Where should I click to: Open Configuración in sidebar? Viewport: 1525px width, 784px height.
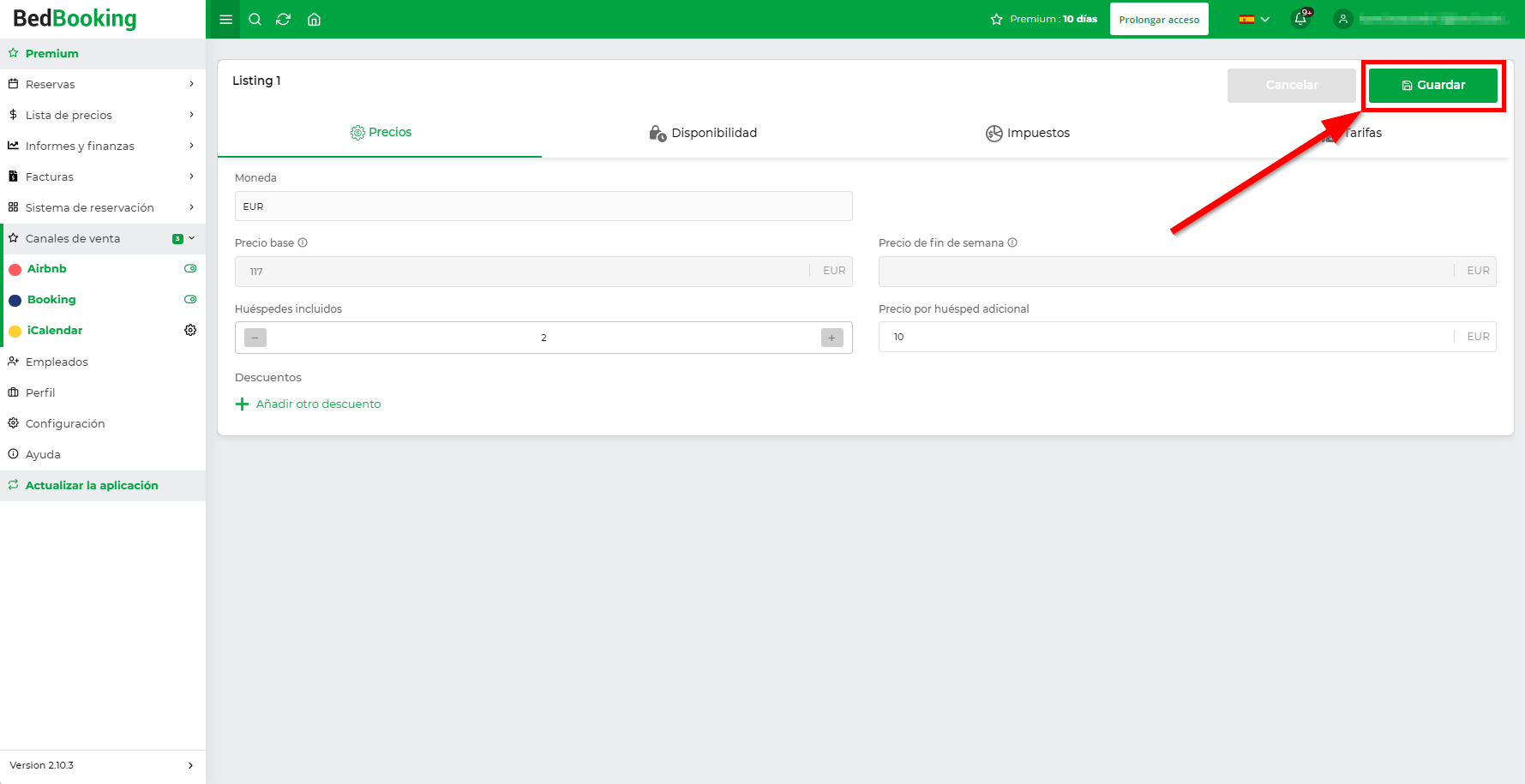[x=103, y=423]
